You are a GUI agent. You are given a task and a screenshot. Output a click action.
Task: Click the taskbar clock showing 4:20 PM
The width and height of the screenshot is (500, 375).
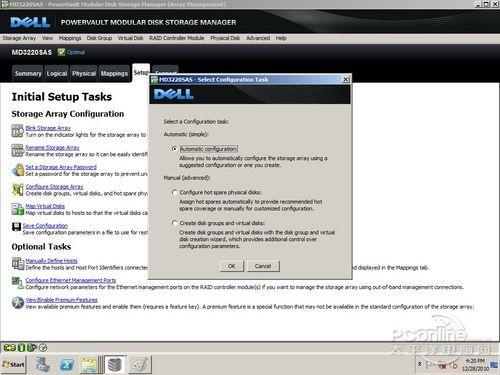point(475,365)
